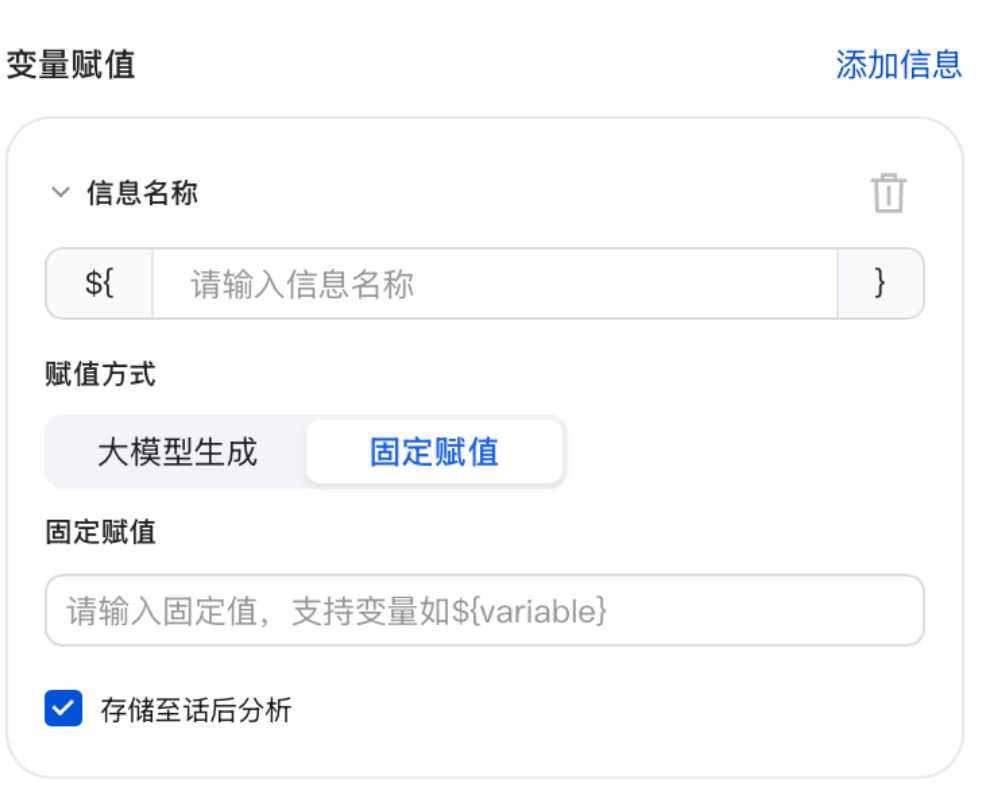Viewport: 982px width, 794px height.
Task: Switch assignment from fixed to 大模型生成
Action: click(x=177, y=451)
